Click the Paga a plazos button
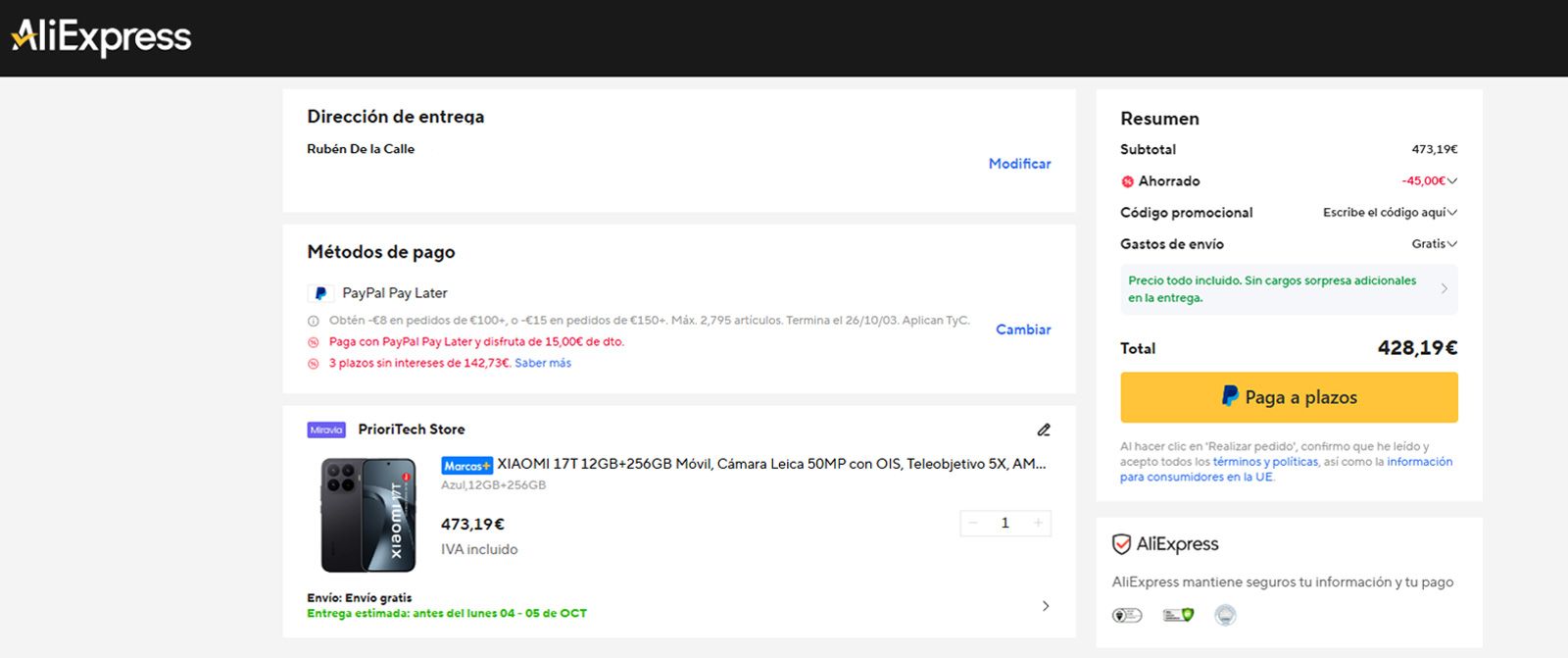Image resolution: width=1568 pixels, height=658 pixels. [x=1289, y=397]
